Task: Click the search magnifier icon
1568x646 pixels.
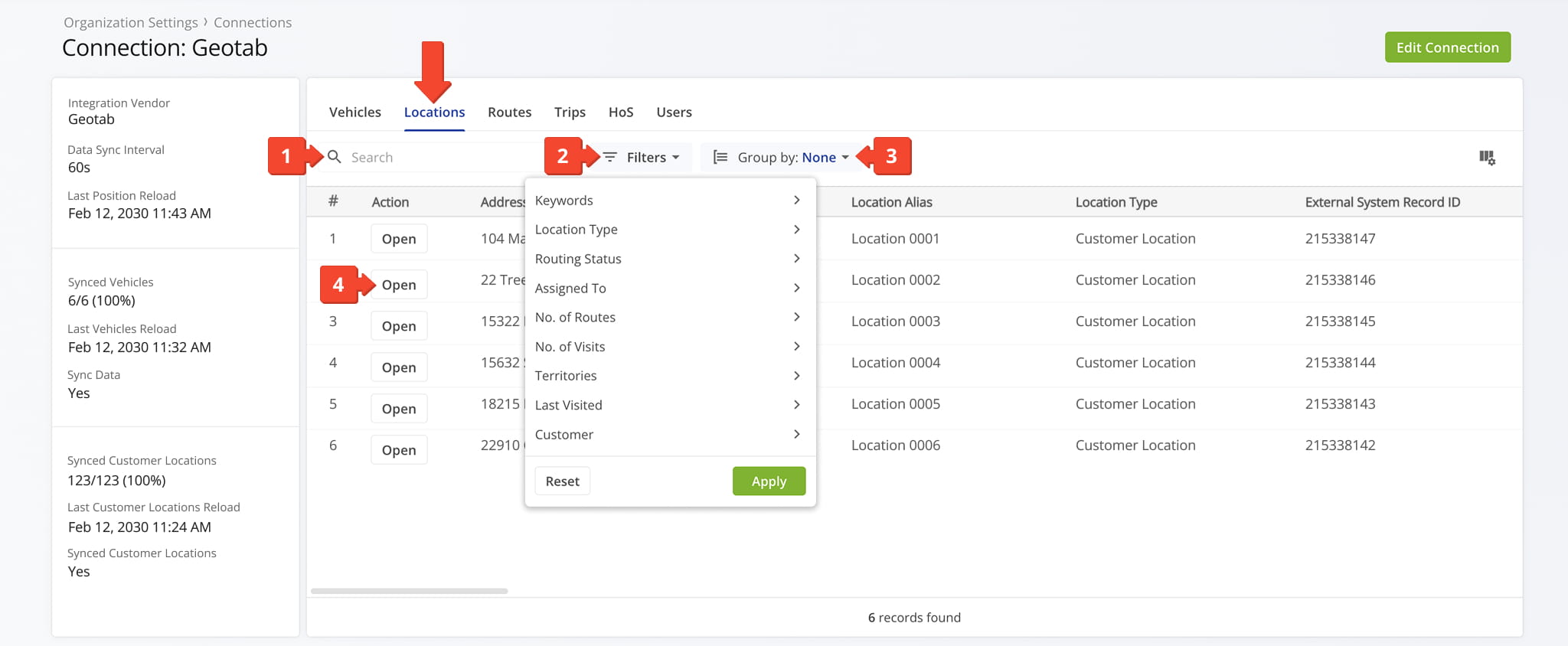Action: (334, 157)
